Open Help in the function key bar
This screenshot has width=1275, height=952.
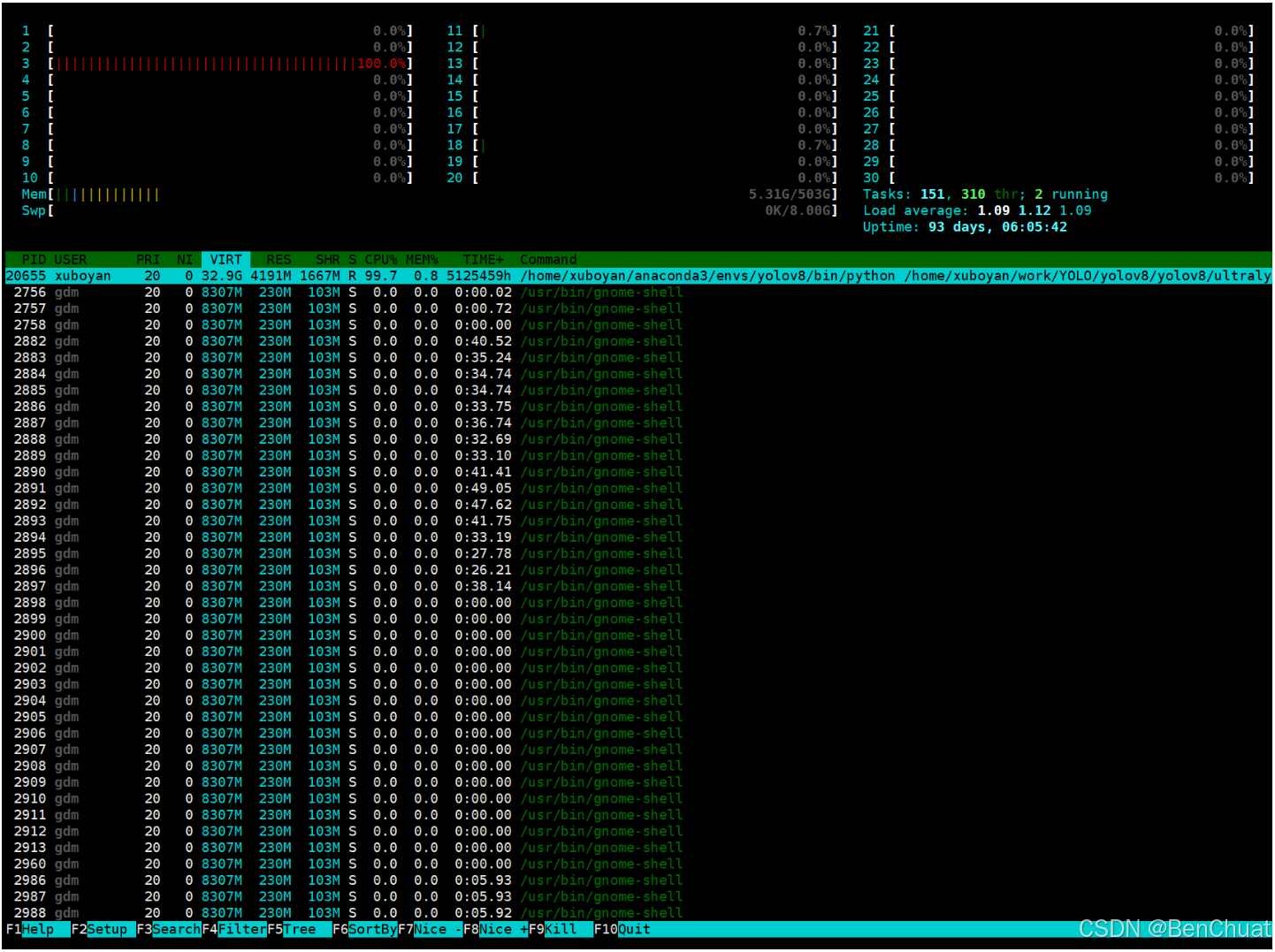pyautogui.click(x=37, y=929)
